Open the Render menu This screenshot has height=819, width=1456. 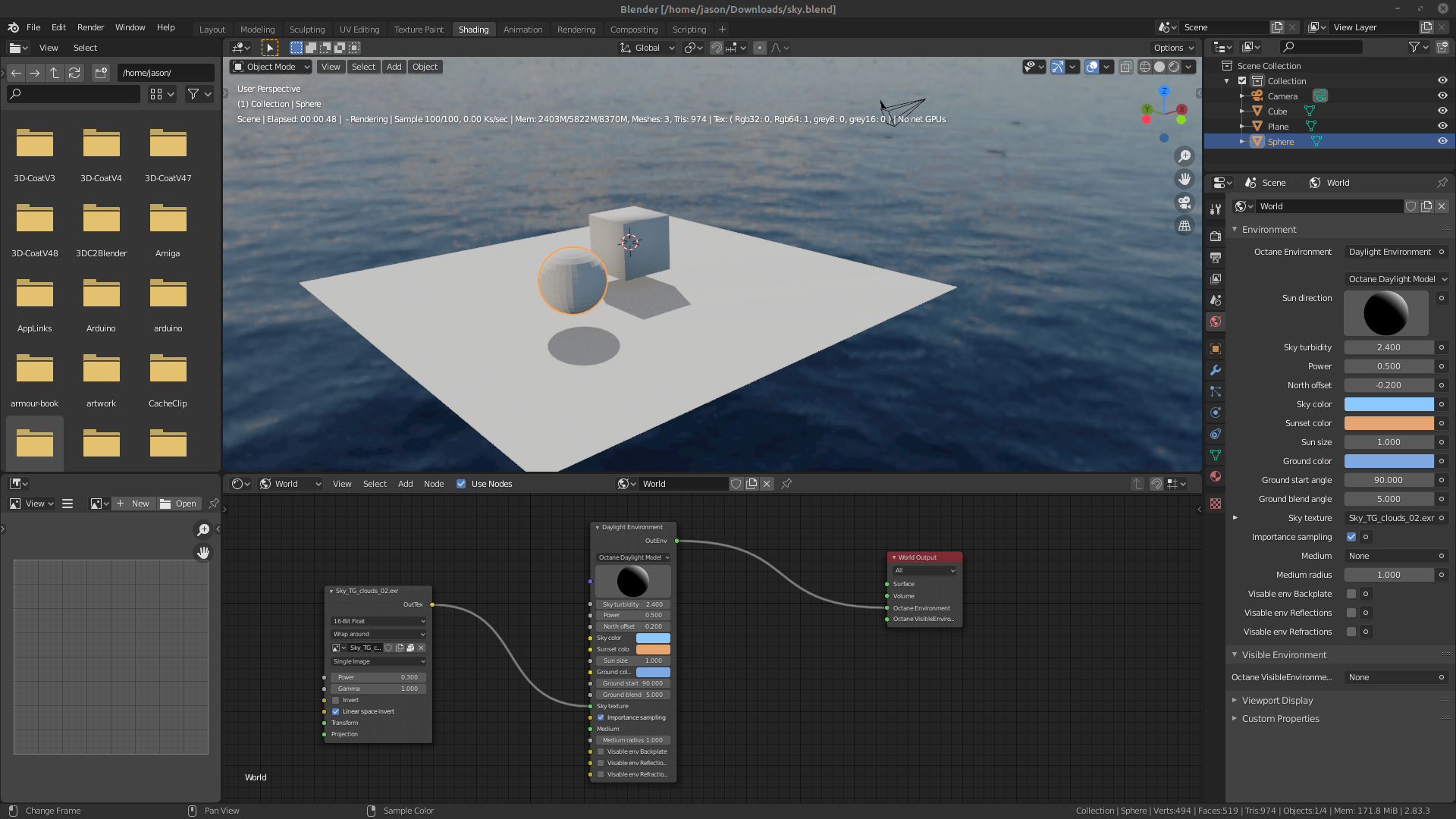90,27
